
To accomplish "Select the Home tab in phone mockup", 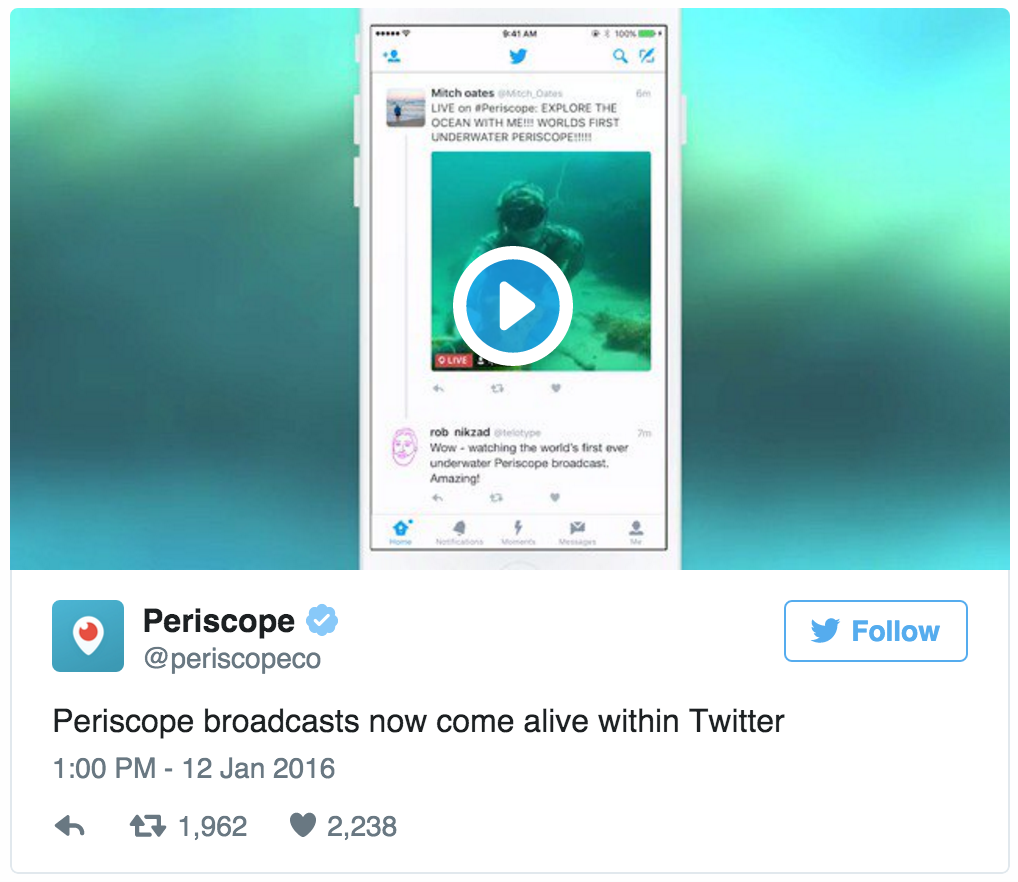I will [401, 532].
